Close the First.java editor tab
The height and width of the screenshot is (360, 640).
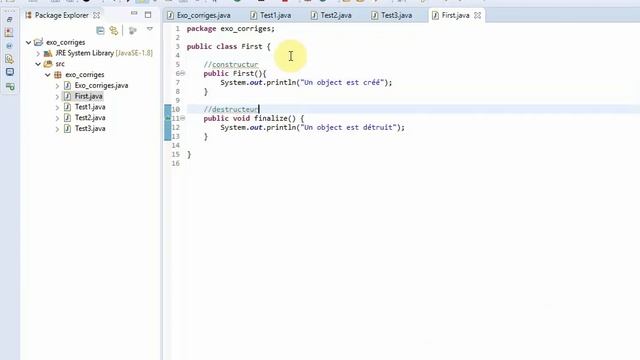pos(478,16)
